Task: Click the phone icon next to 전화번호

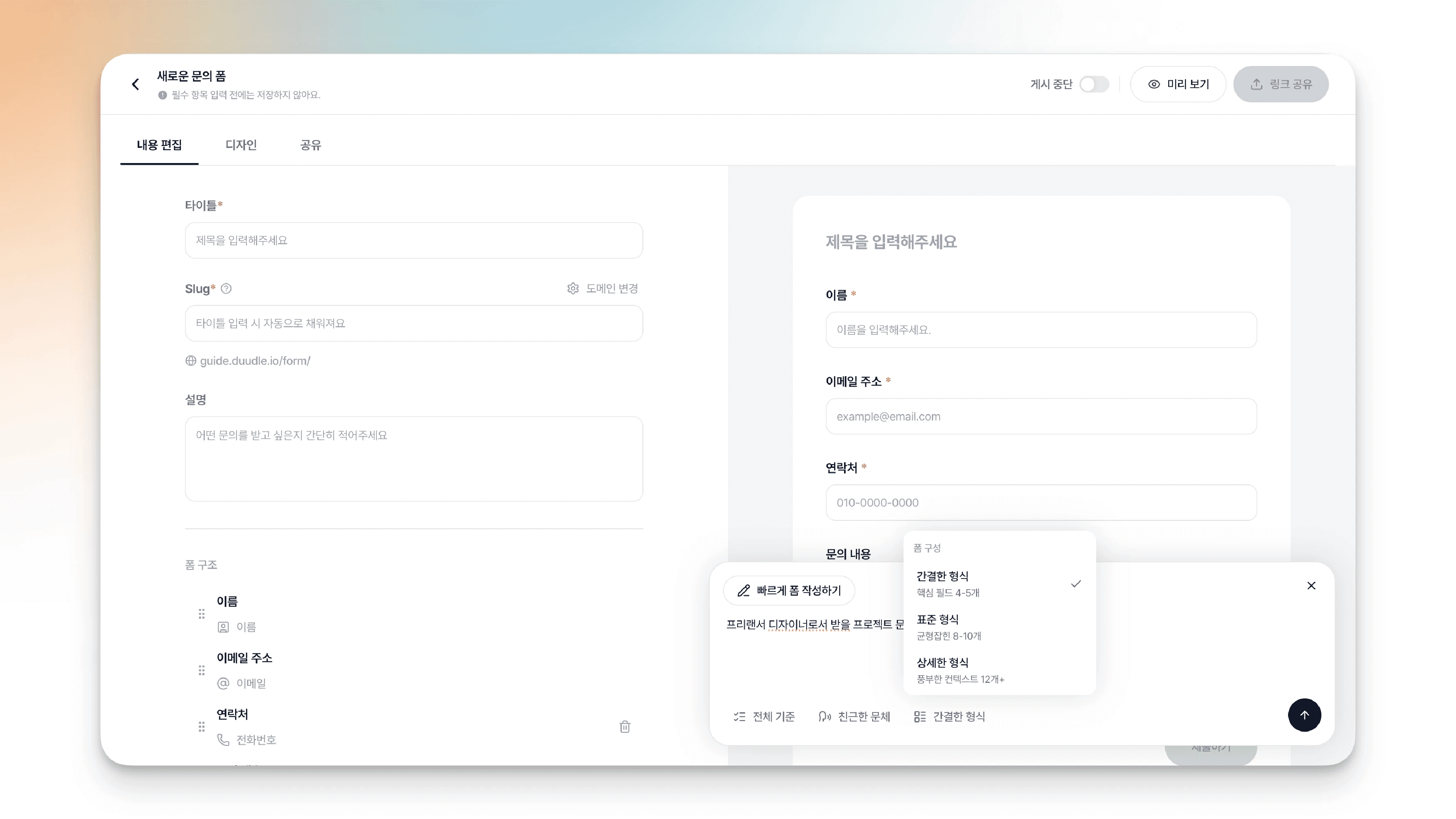Action: 223,740
